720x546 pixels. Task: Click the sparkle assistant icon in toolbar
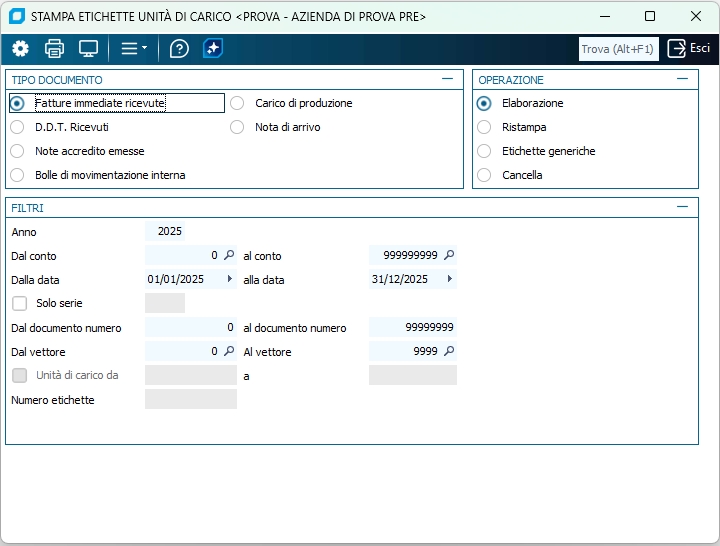coord(212,49)
